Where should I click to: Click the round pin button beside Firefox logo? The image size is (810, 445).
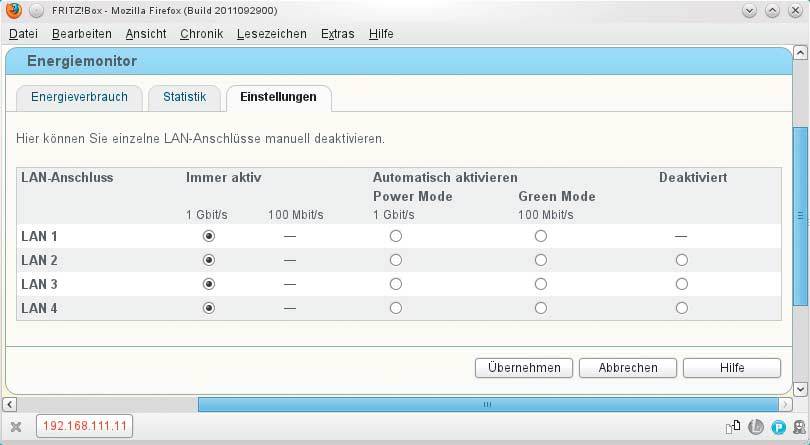tap(36, 10)
